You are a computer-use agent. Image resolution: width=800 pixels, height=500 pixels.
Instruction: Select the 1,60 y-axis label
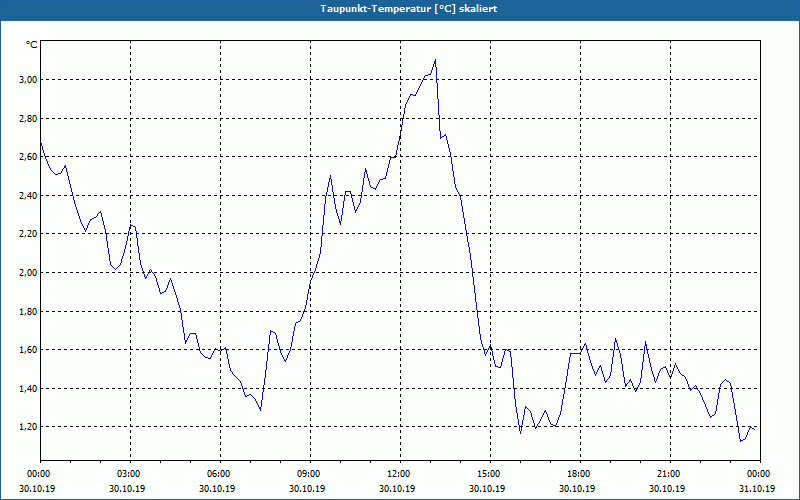pos(29,349)
